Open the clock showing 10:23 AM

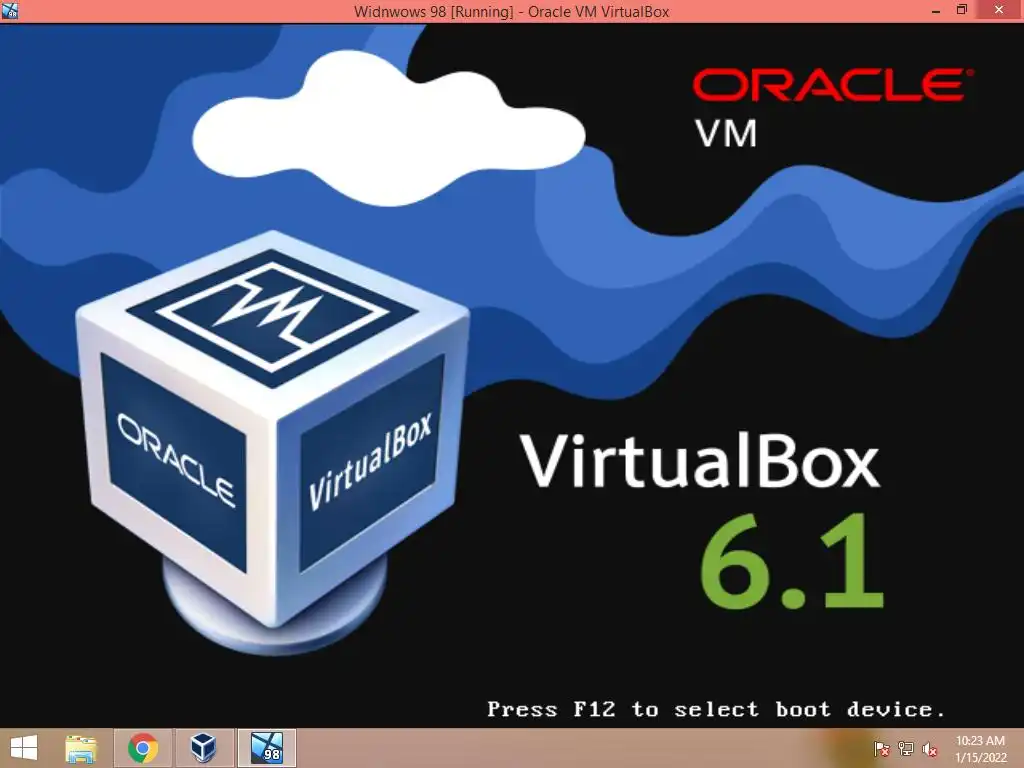click(x=980, y=749)
